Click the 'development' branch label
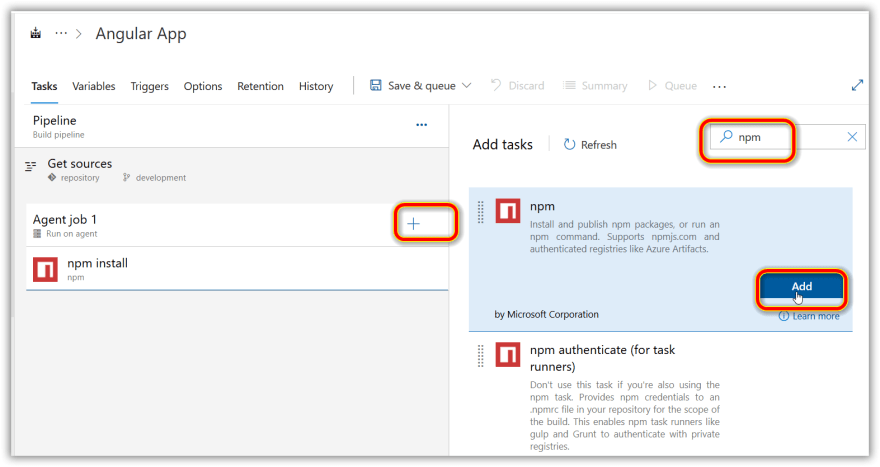Image resolution: width=880 pixels, height=467 pixels. pyautogui.click(x=161, y=177)
